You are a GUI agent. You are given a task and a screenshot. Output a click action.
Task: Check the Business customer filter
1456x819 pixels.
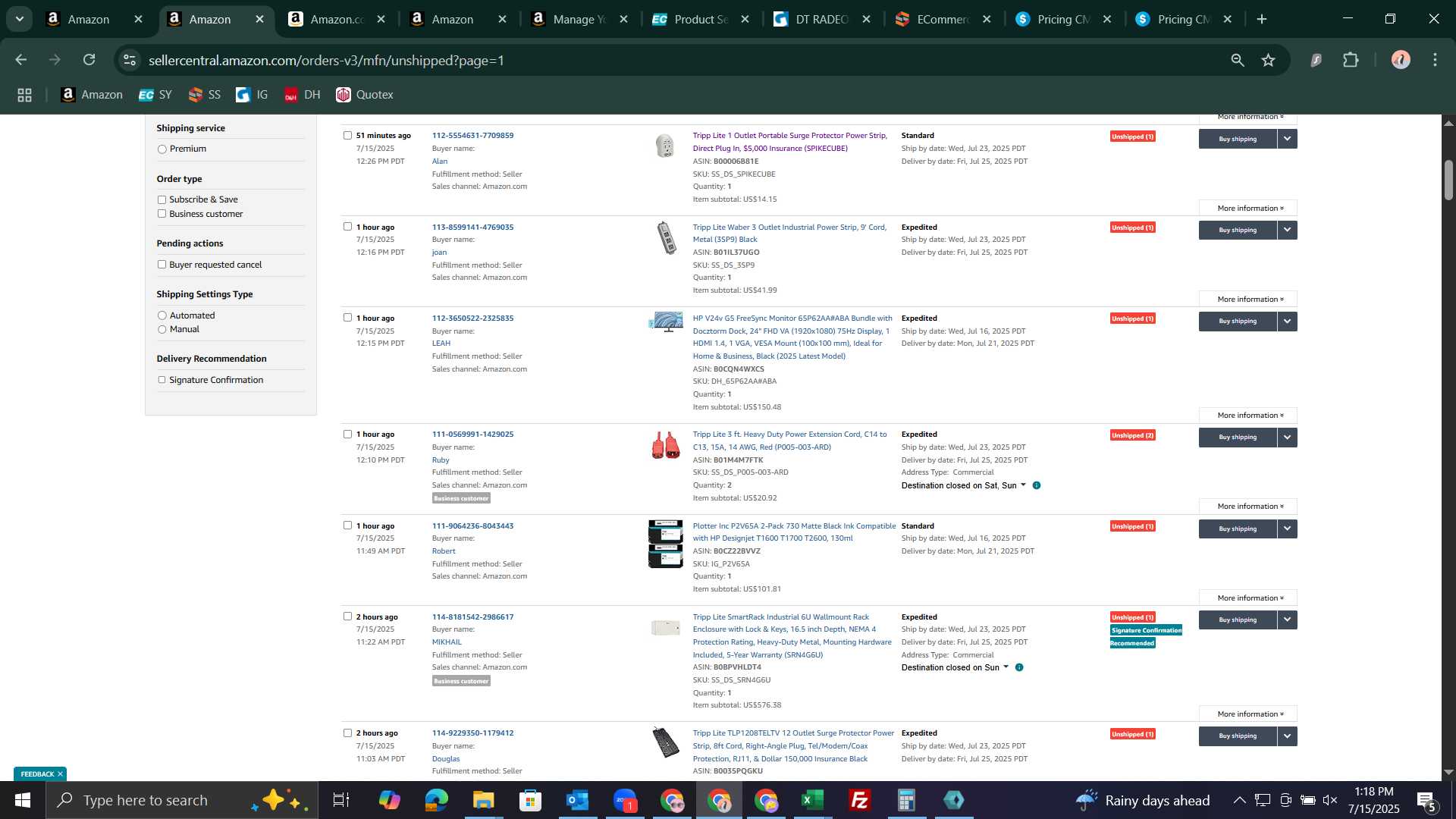pos(162,214)
